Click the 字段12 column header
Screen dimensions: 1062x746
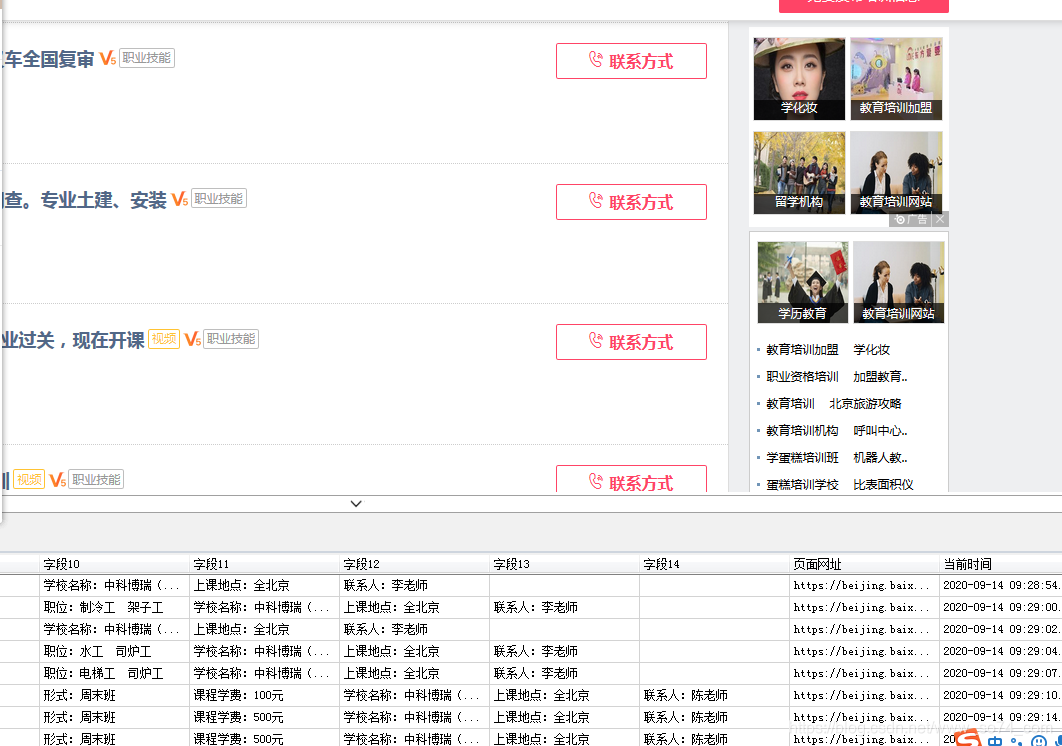[415, 564]
